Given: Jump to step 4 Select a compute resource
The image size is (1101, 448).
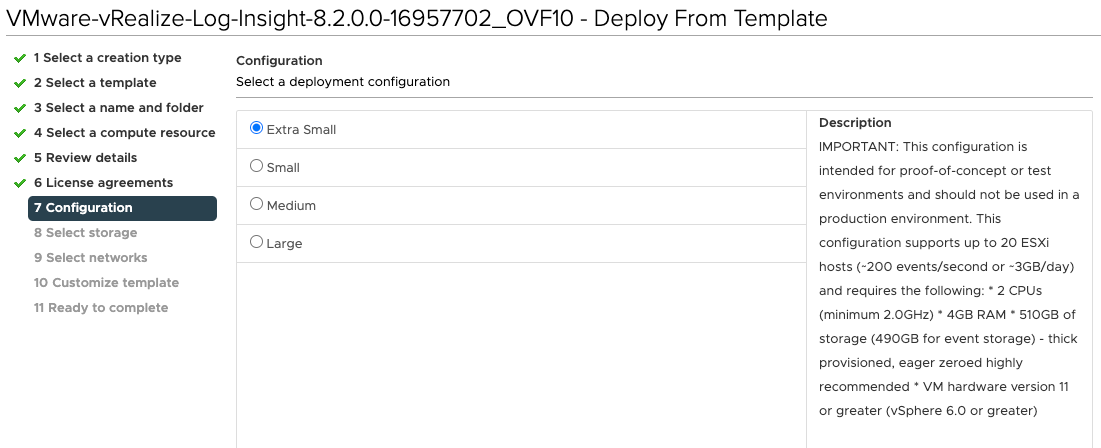Looking at the screenshot, I should [124, 133].
